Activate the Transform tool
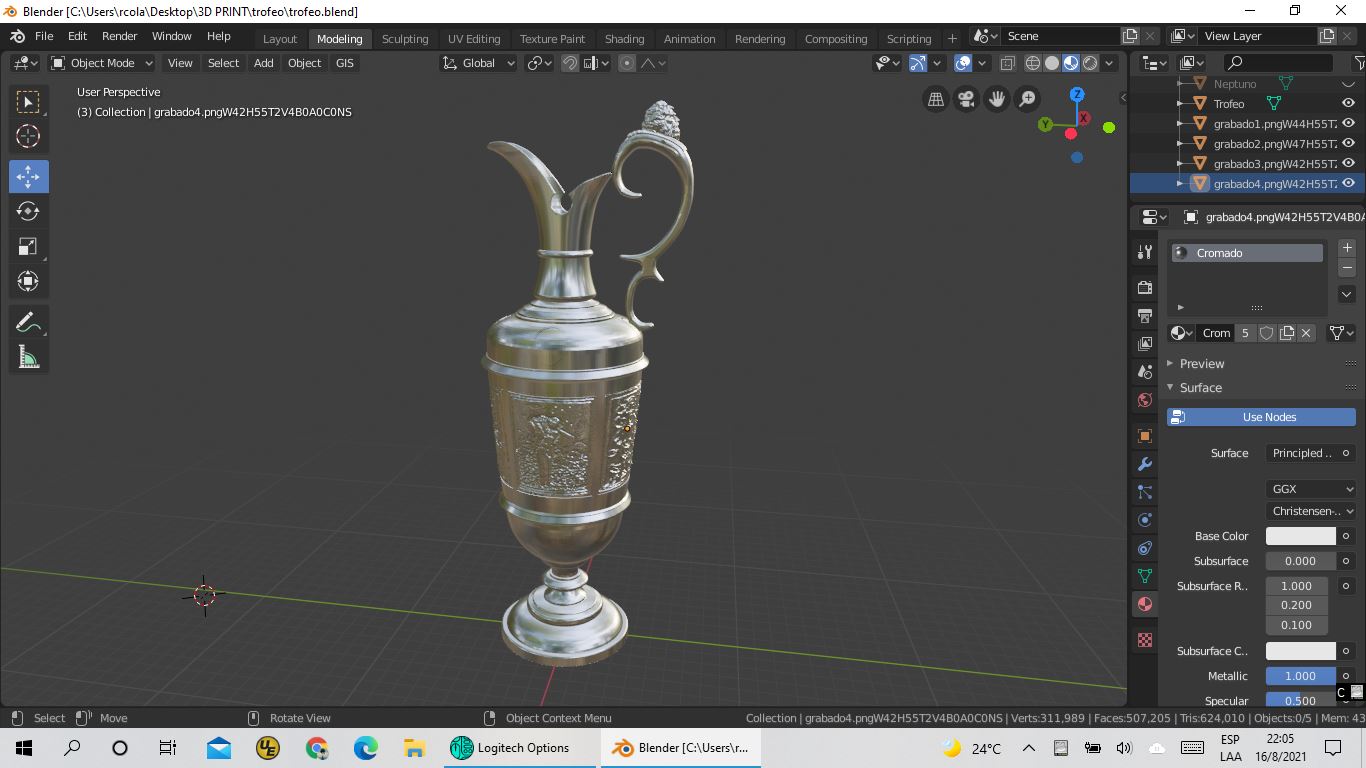 28,281
